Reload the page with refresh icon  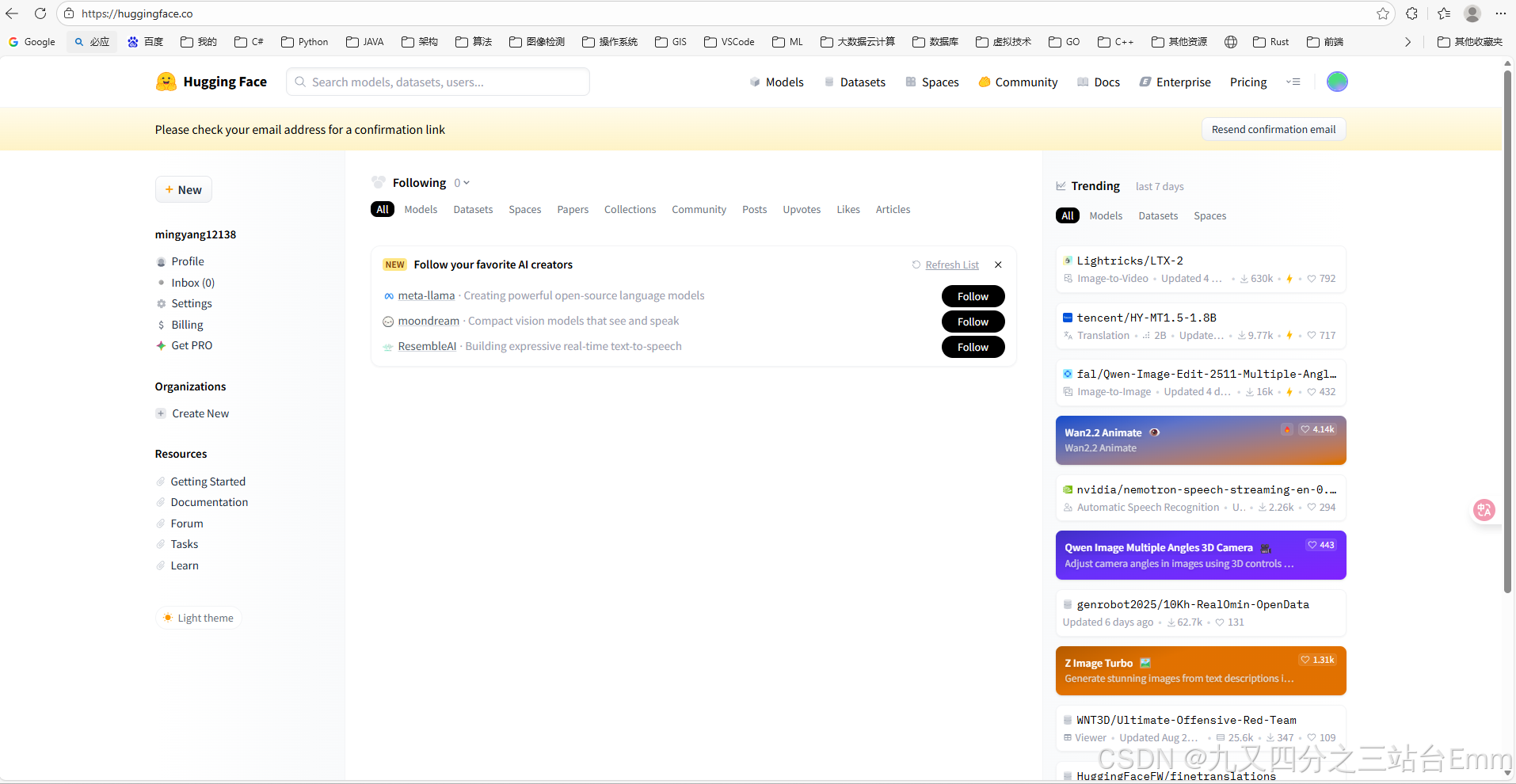pos(40,13)
